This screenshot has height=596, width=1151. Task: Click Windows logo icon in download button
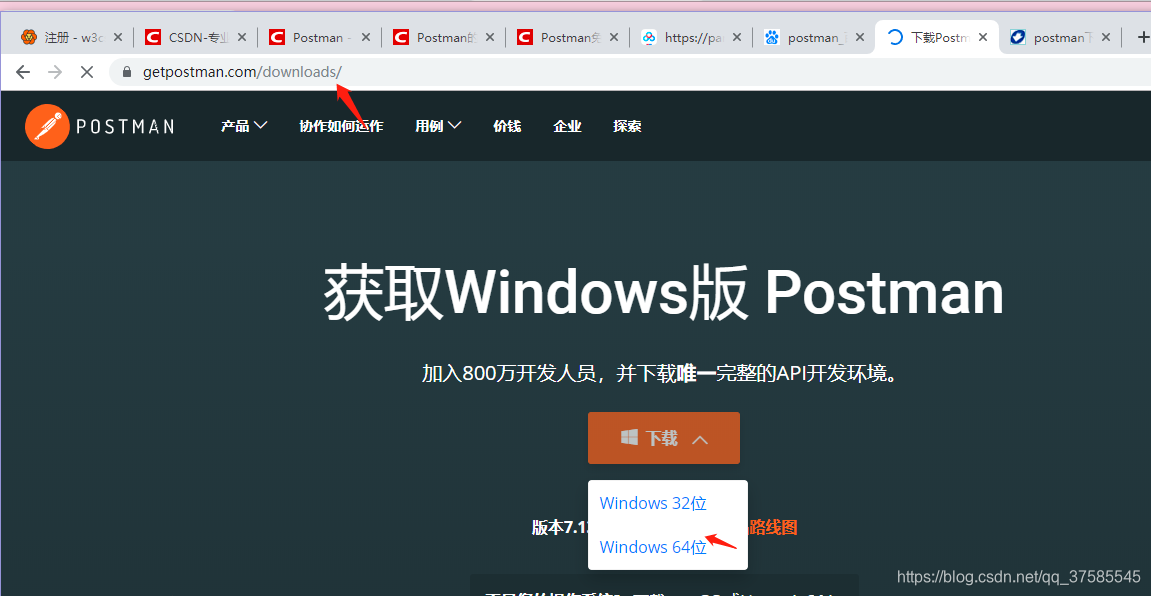[629, 437]
